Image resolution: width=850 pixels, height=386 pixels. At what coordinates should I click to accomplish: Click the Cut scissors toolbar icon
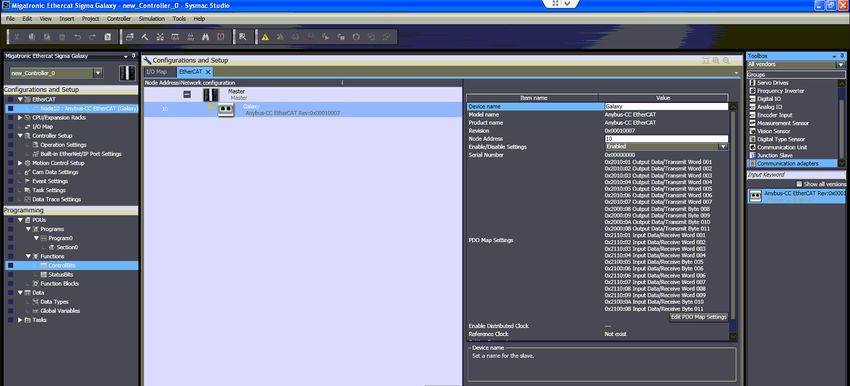17,37
